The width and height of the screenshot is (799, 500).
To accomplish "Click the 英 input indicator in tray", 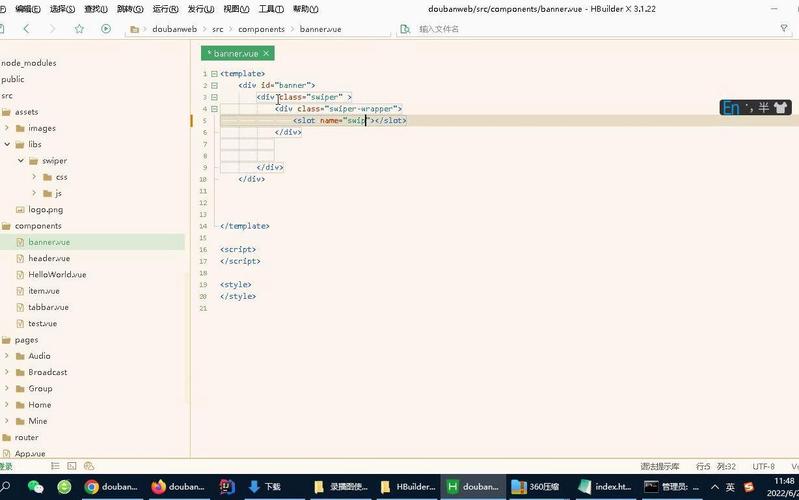I will click(730, 487).
